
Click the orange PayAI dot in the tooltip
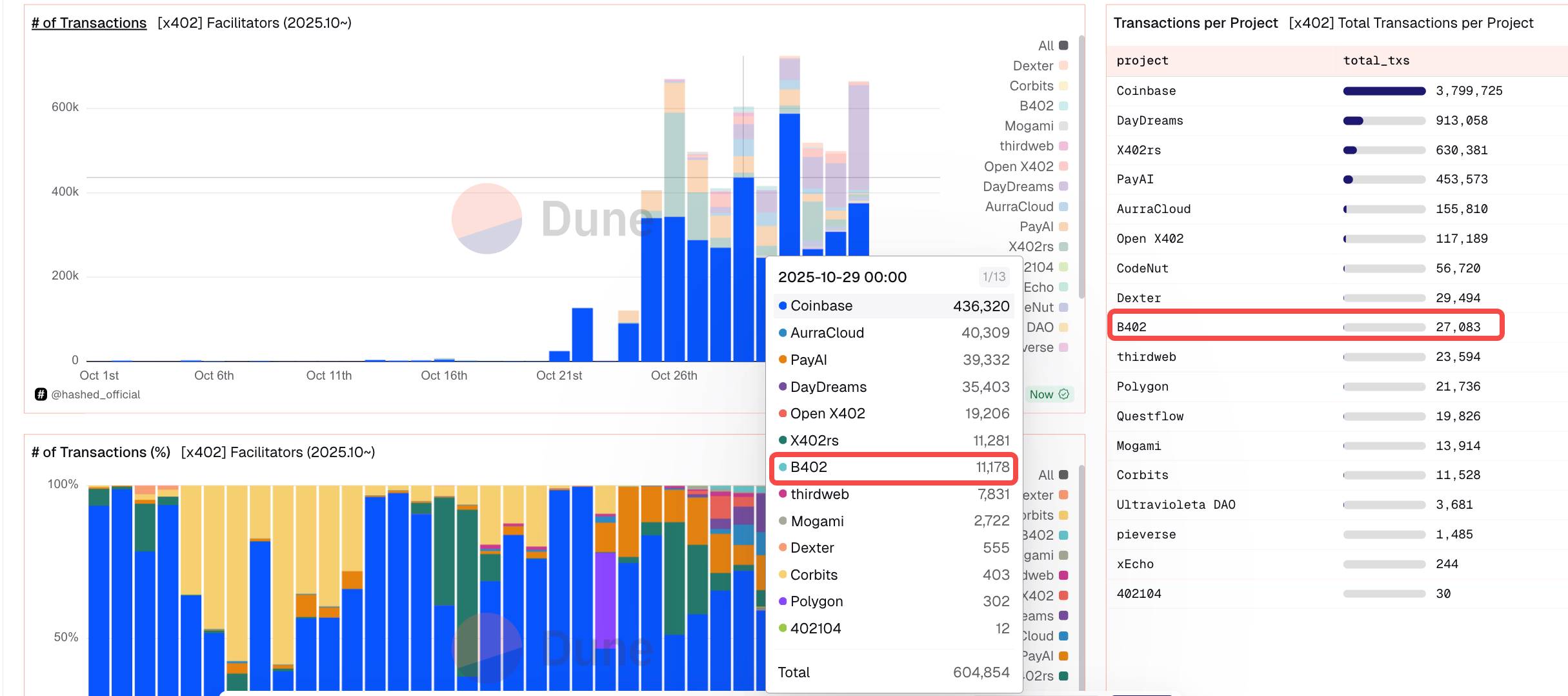click(x=783, y=360)
